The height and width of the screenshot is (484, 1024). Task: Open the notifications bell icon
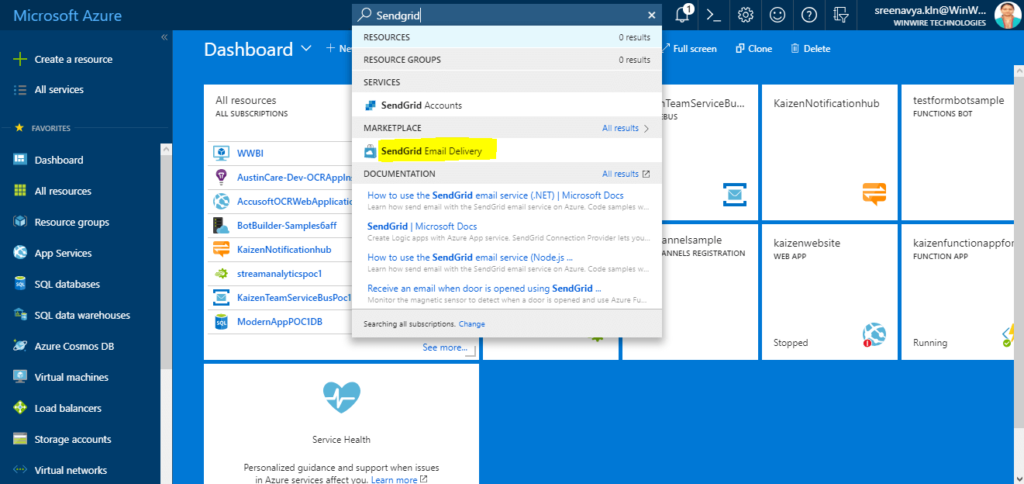683,15
